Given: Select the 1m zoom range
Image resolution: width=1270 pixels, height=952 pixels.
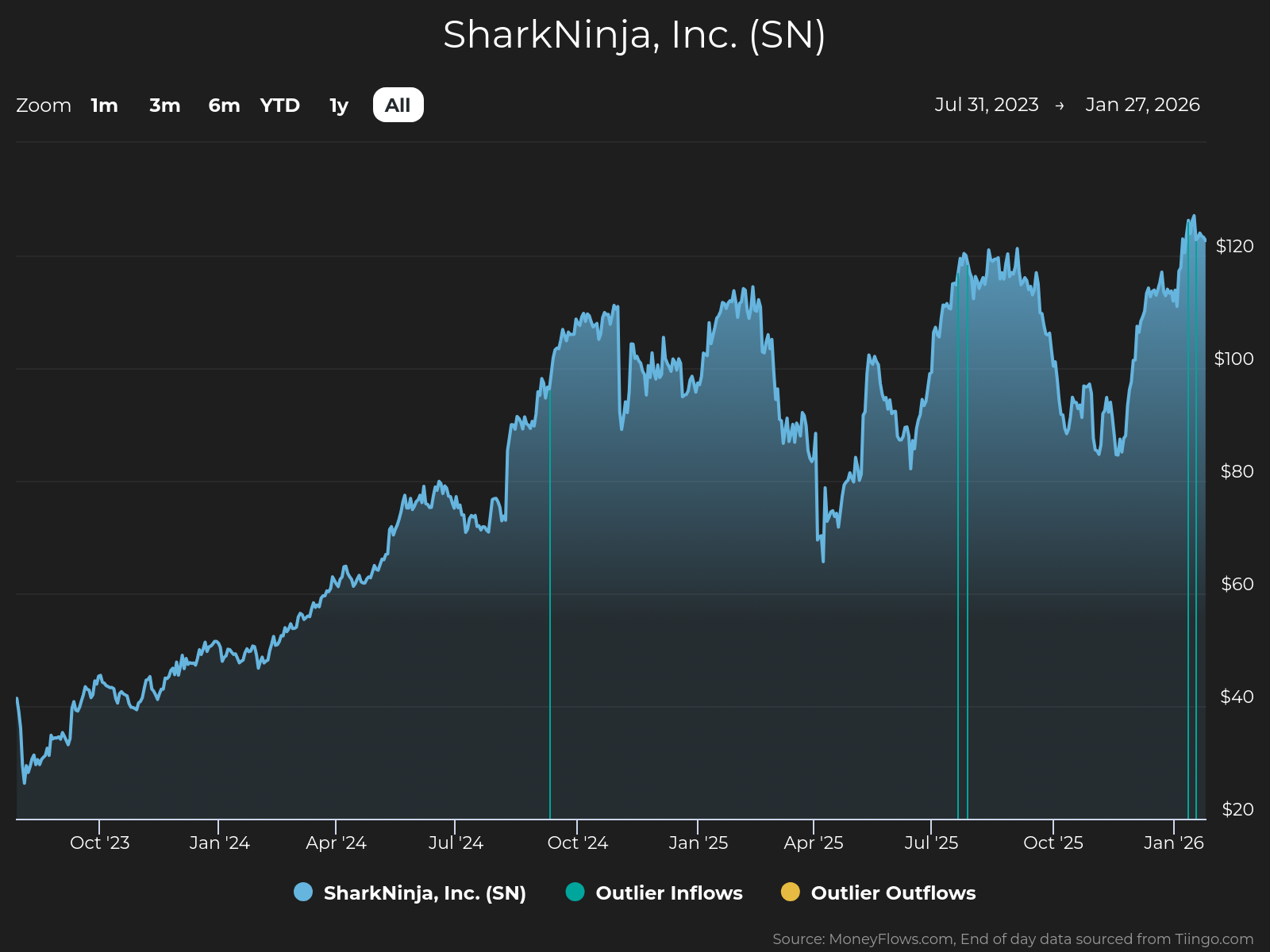Looking at the screenshot, I should [104, 106].
